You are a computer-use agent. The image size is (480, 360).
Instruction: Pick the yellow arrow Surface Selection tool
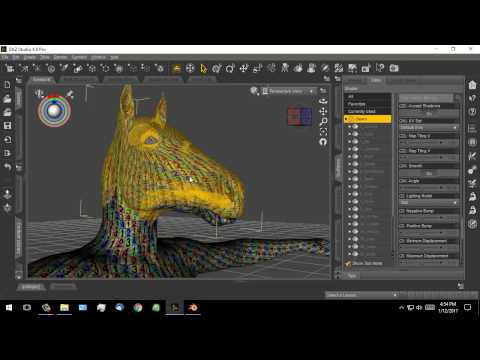click(x=203, y=69)
